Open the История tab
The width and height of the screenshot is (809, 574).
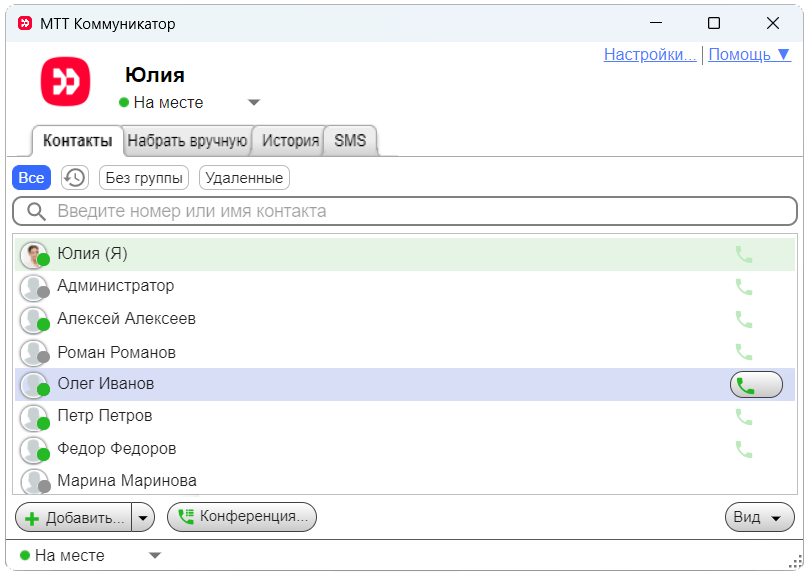coord(290,141)
